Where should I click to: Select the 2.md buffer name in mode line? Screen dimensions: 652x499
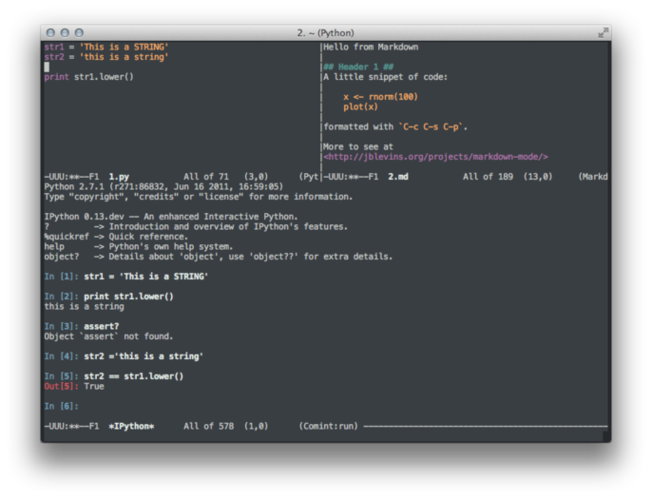[x=398, y=176]
